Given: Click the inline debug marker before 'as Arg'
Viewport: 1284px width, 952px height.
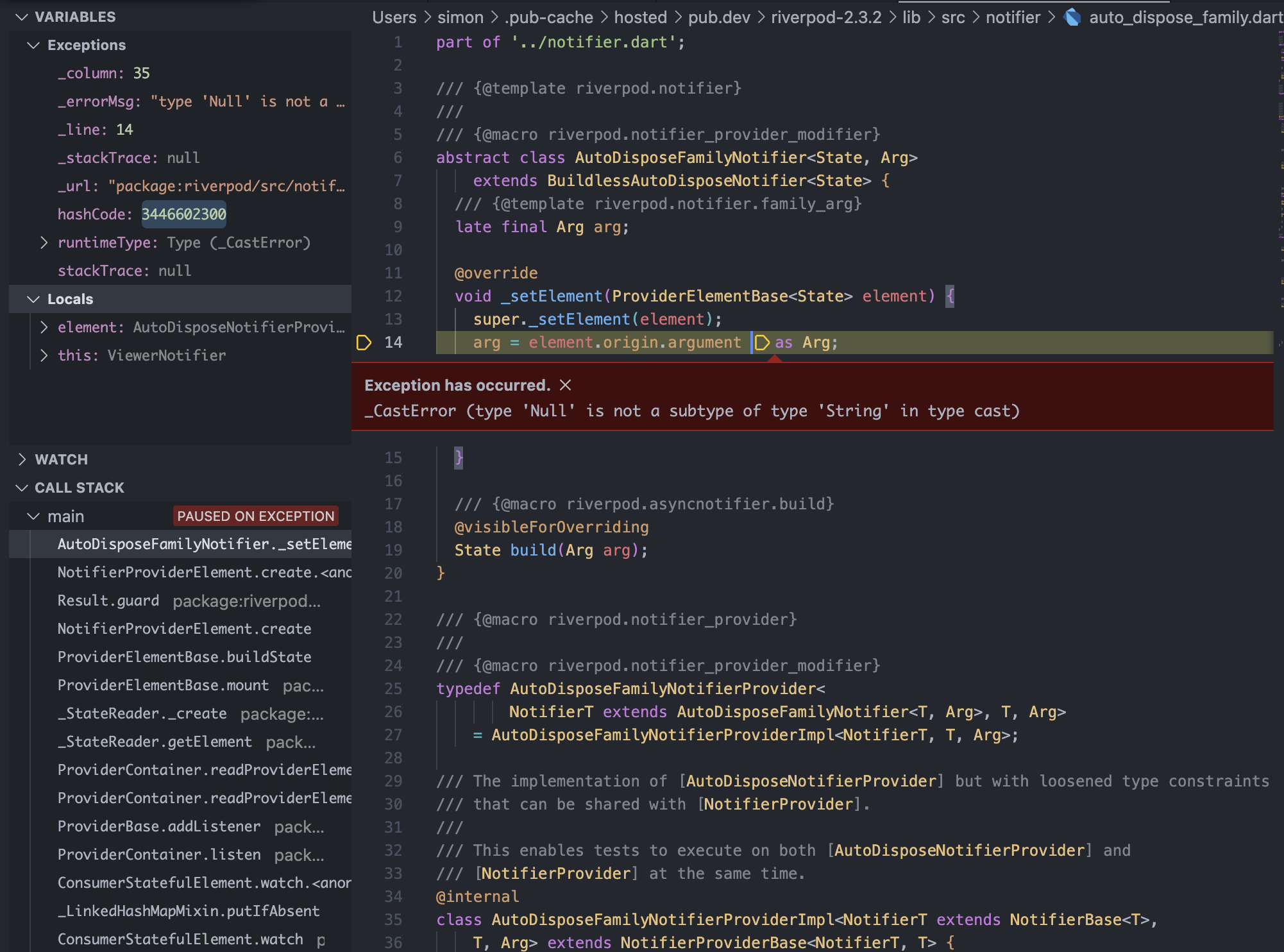Looking at the screenshot, I should (x=762, y=343).
